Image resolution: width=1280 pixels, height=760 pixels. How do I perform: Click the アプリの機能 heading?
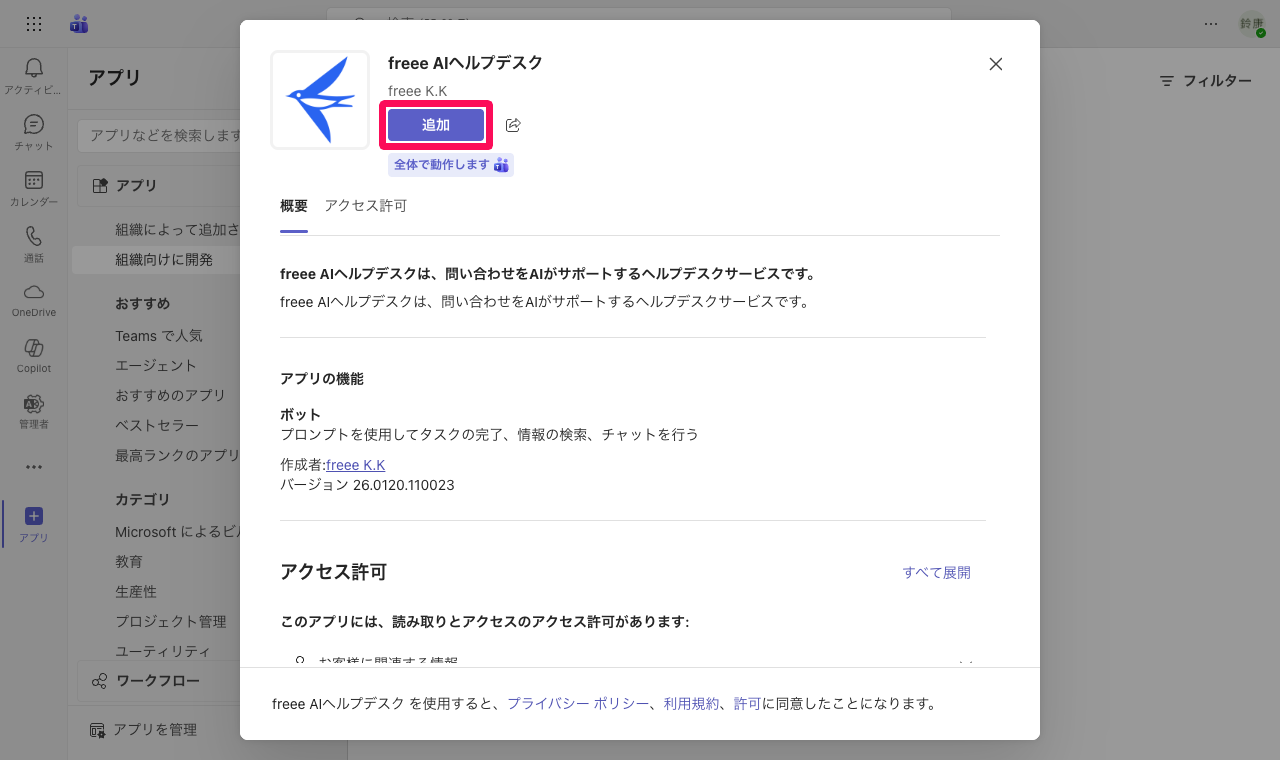[322, 379]
